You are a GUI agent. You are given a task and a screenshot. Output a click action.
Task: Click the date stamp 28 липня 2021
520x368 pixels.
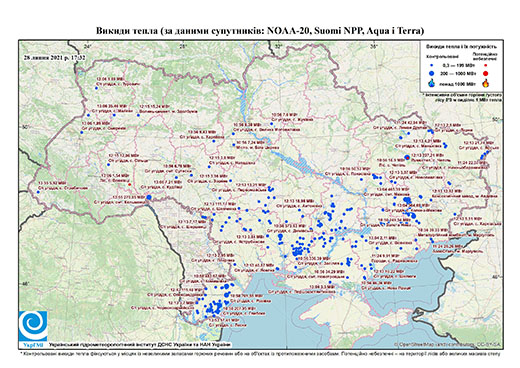[x=54, y=57]
